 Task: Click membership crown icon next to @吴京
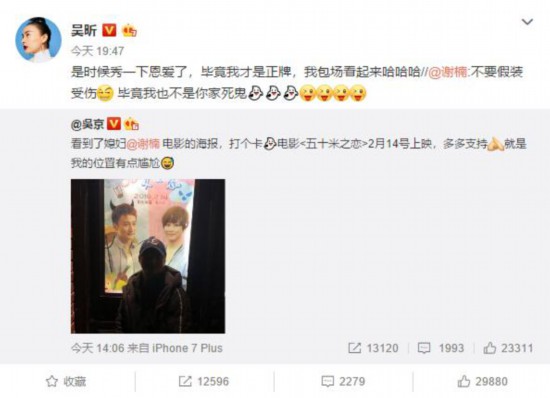[132, 124]
